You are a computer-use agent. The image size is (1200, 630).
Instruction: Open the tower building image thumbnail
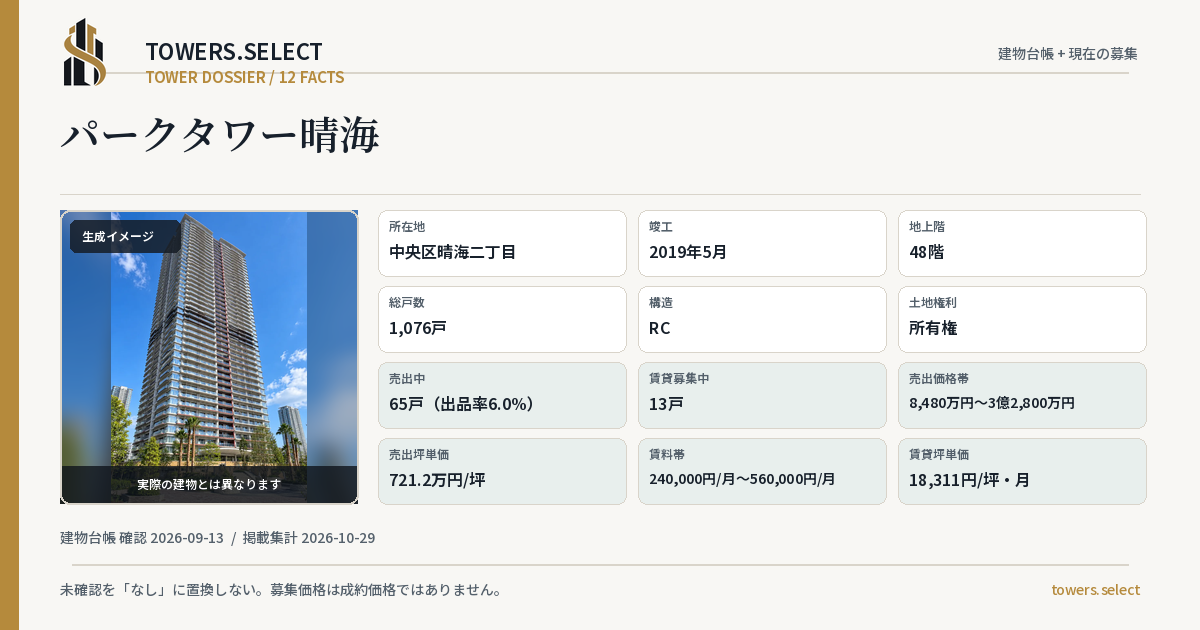pyautogui.click(x=209, y=357)
